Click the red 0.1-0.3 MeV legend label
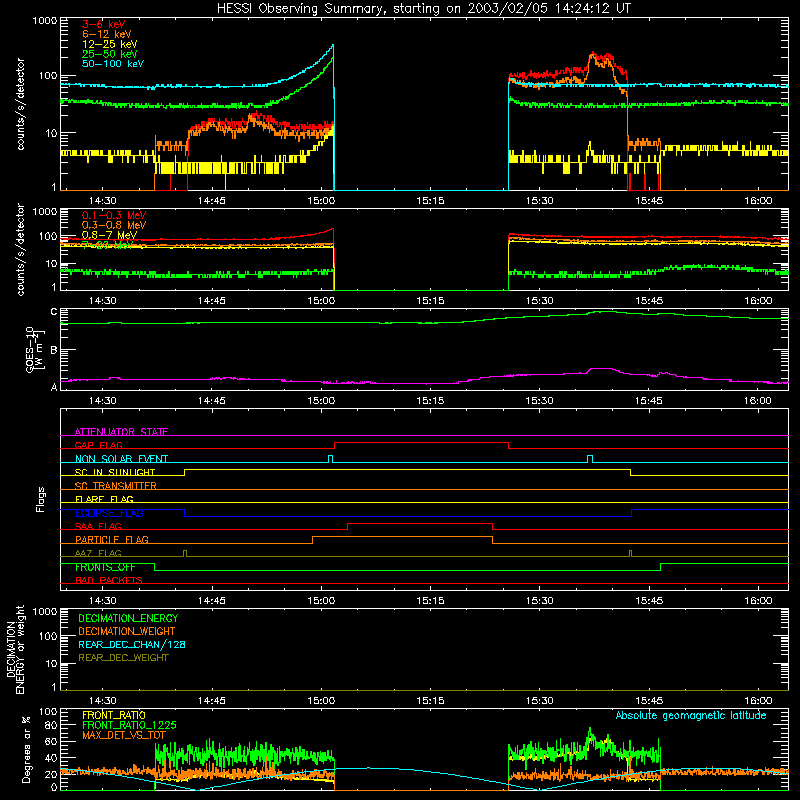This screenshot has height=800, width=800. click(x=114, y=215)
